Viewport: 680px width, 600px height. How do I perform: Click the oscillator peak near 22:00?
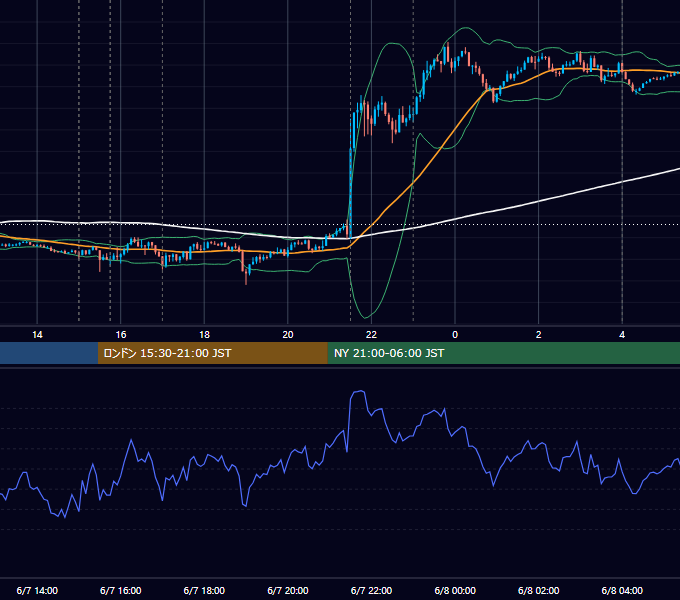(359, 391)
